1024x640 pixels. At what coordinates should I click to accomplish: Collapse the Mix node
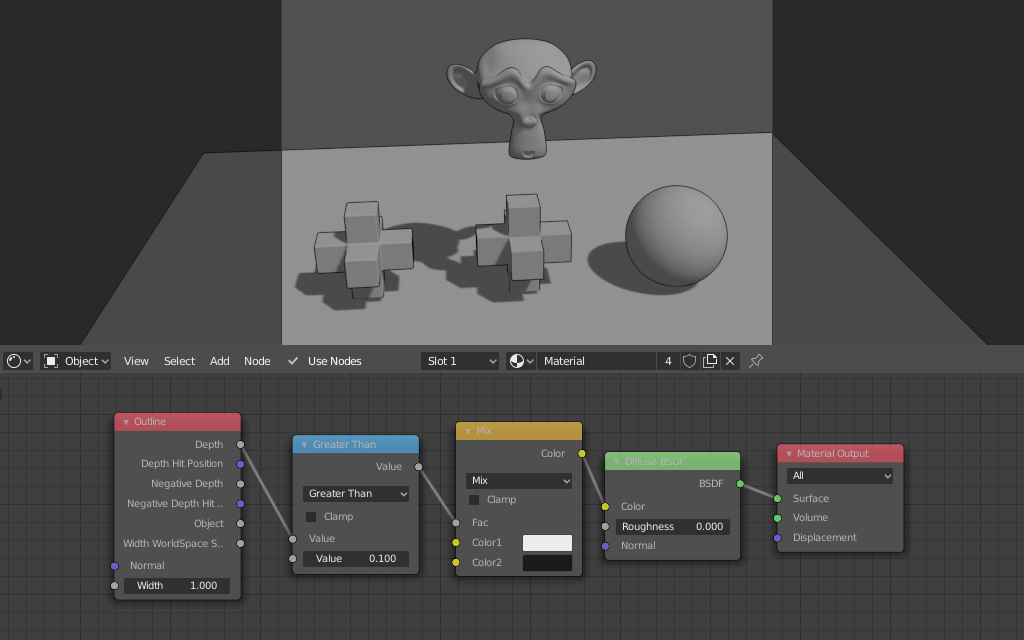pos(467,431)
